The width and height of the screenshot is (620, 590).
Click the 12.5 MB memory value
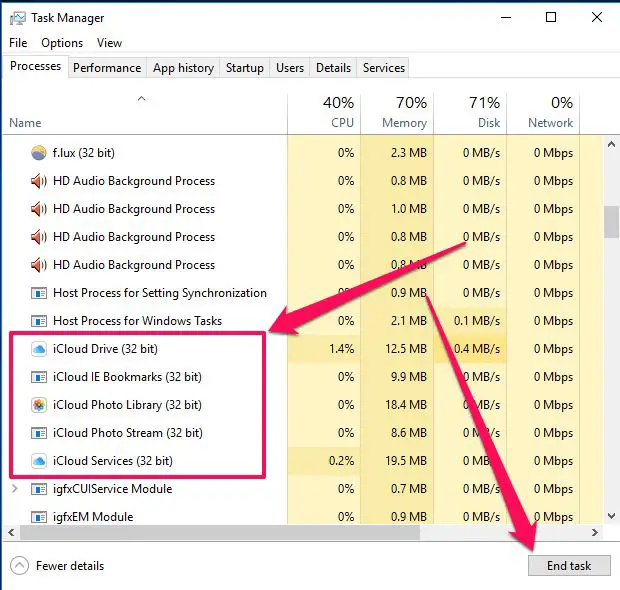pyautogui.click(x=406, y=349)
